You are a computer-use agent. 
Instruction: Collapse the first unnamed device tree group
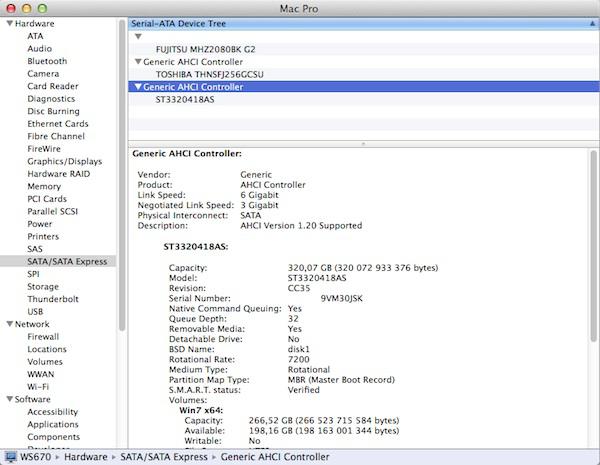[138, 35]
